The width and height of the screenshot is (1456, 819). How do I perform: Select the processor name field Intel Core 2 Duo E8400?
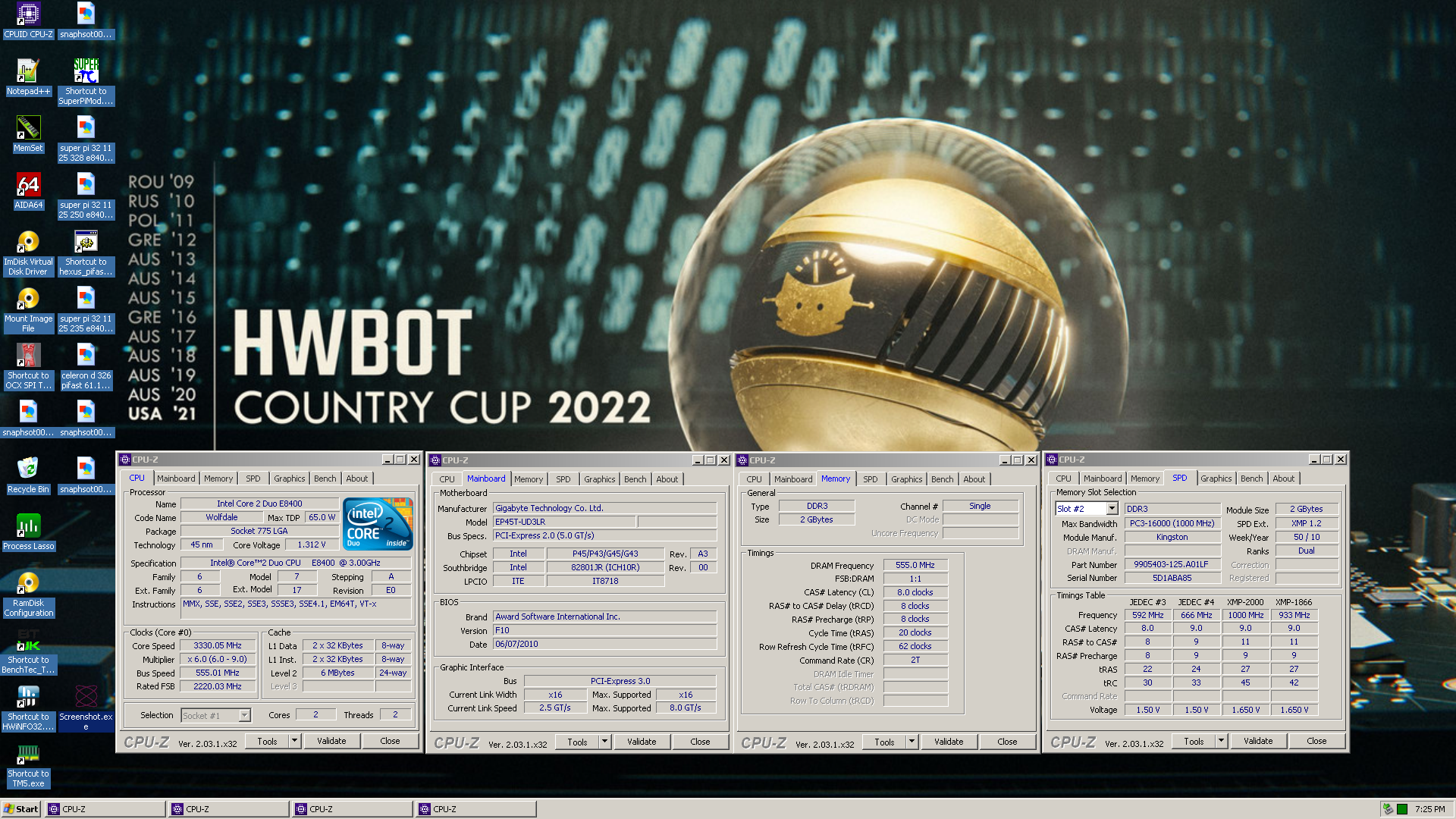click(259, 504)
